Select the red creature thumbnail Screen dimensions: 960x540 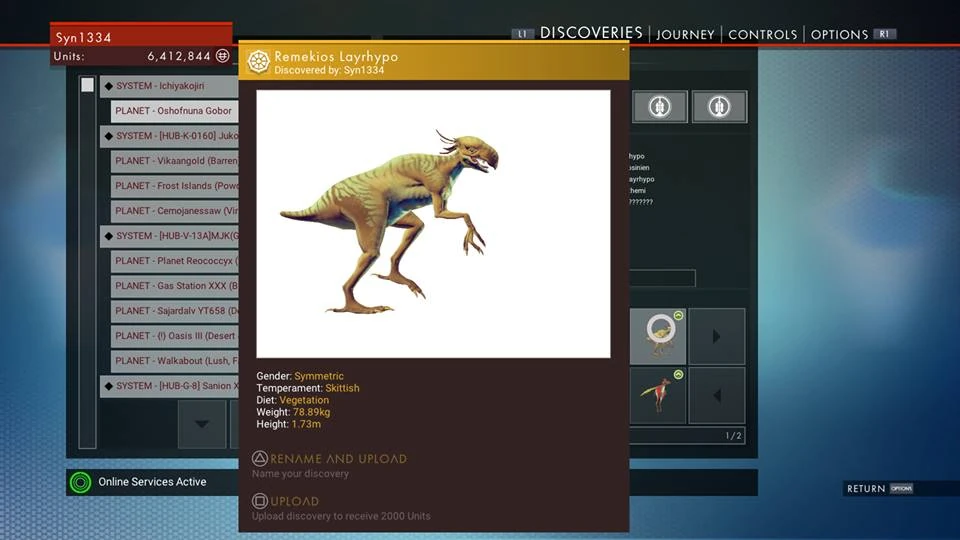[x=658, y=396]
